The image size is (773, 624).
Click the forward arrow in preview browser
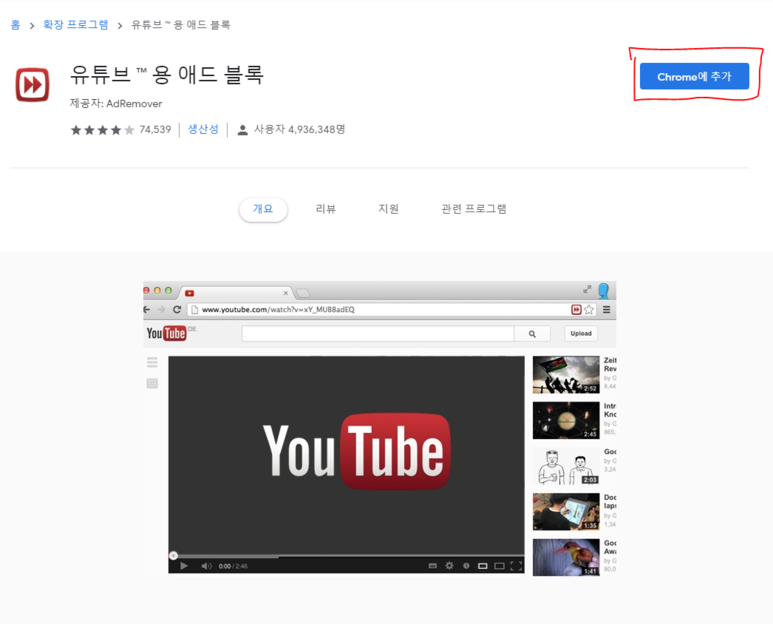161,310
